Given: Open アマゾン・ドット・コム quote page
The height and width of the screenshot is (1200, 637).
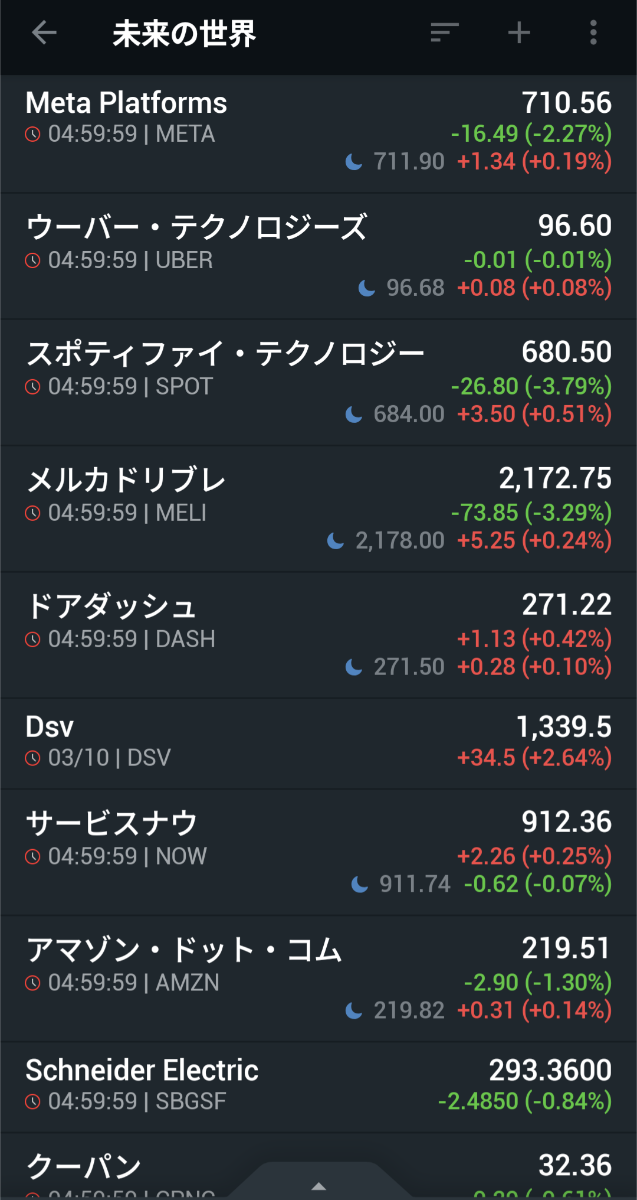Looking at the screenshot, I should click(x=183, y=950).
